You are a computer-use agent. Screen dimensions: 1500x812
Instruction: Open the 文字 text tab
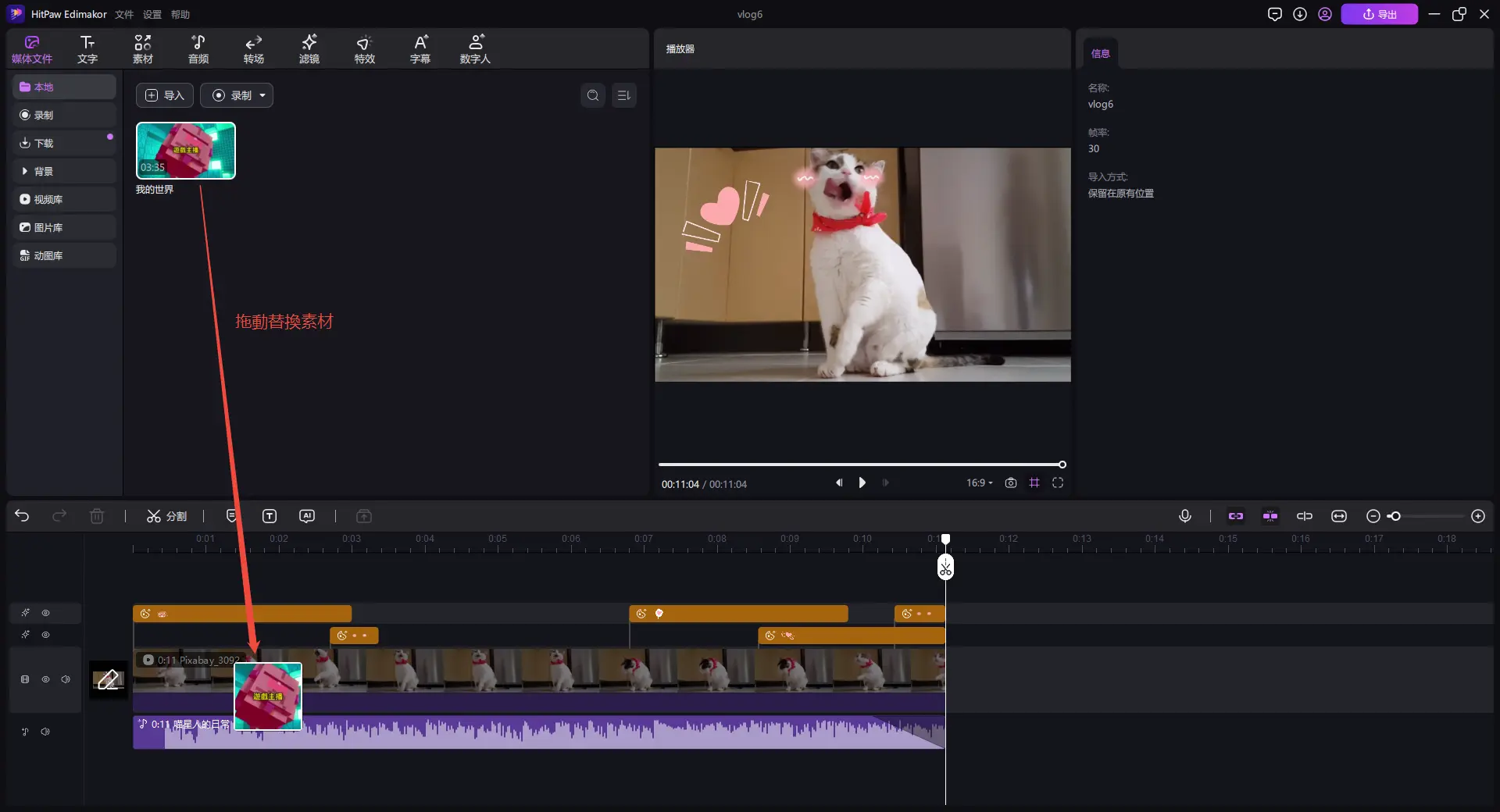pos(87,49)
